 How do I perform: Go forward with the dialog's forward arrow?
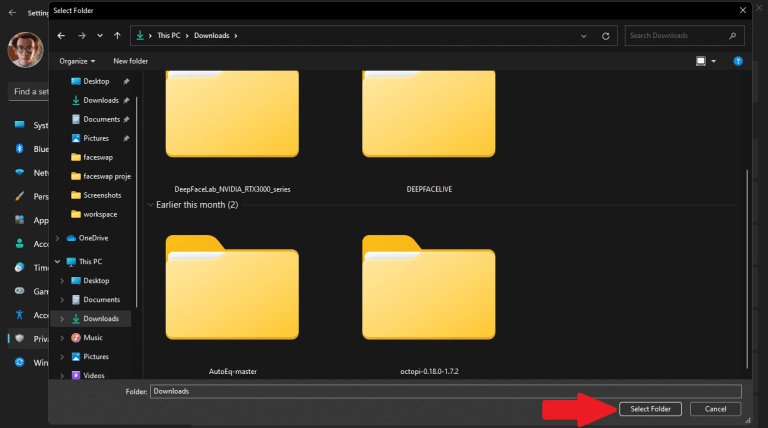pyautogui.click(x=82, y=36)
